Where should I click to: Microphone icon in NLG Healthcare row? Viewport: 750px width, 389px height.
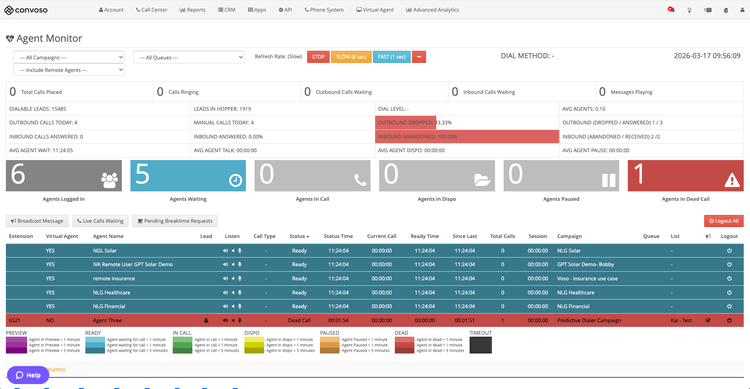[240, 292]
